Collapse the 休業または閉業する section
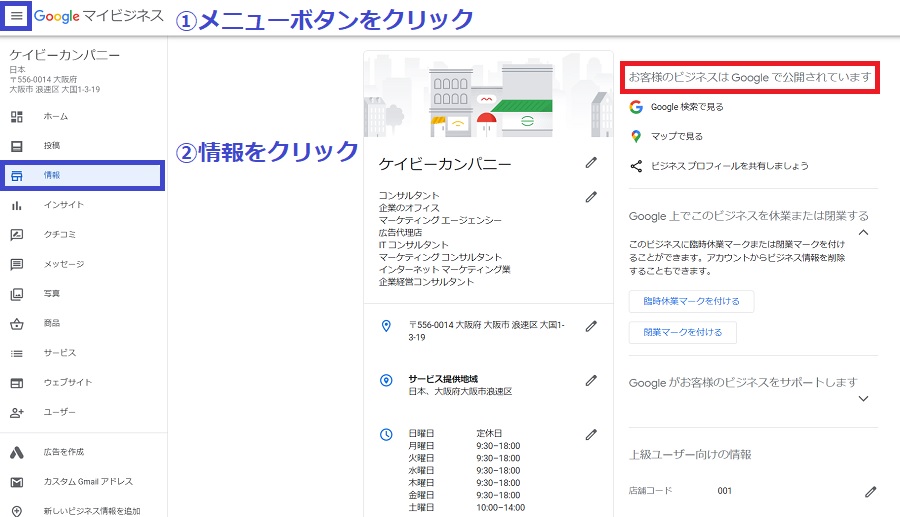 click(x=864, y=232)
